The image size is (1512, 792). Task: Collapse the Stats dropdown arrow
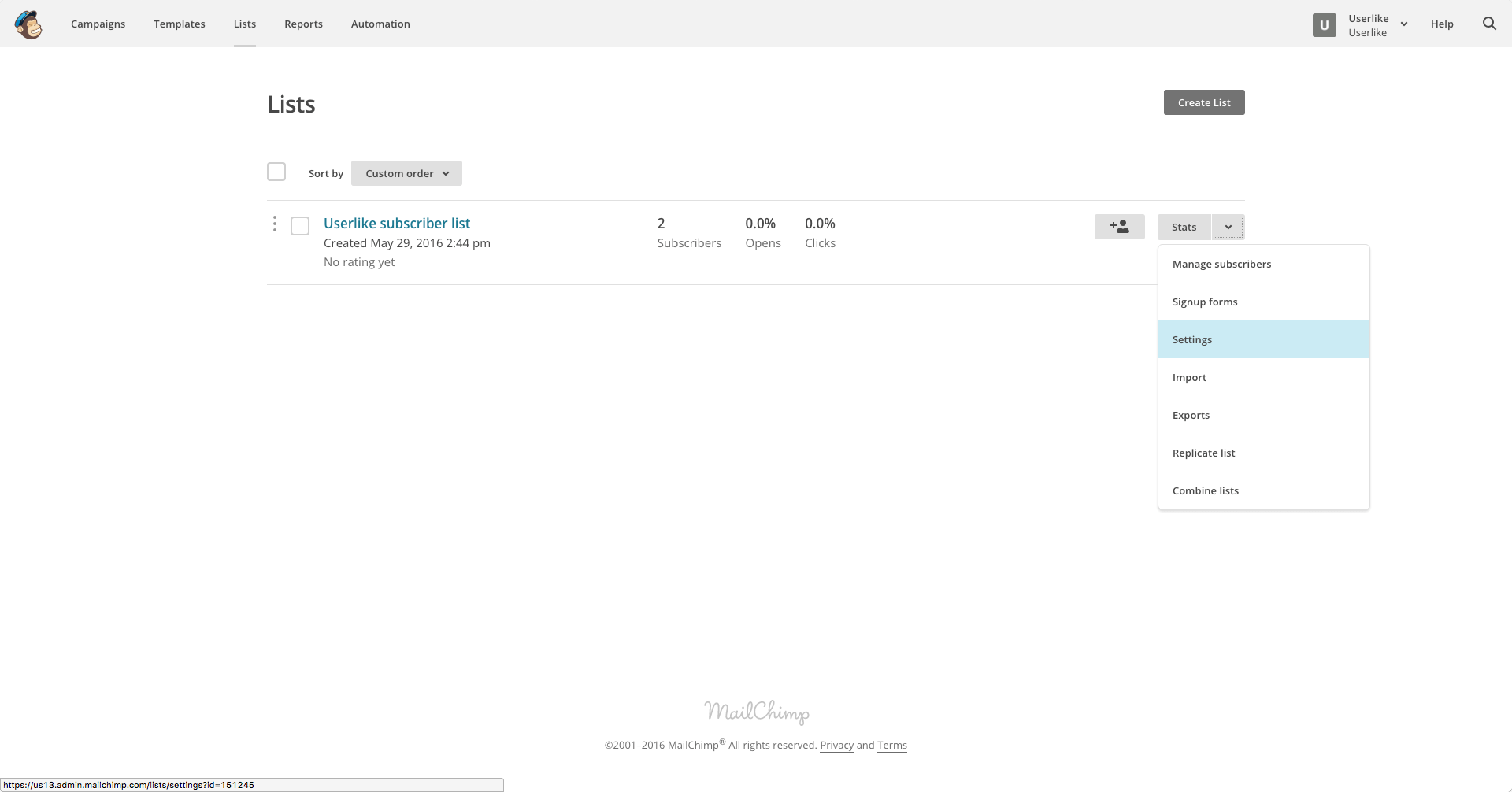[1228, 227]
